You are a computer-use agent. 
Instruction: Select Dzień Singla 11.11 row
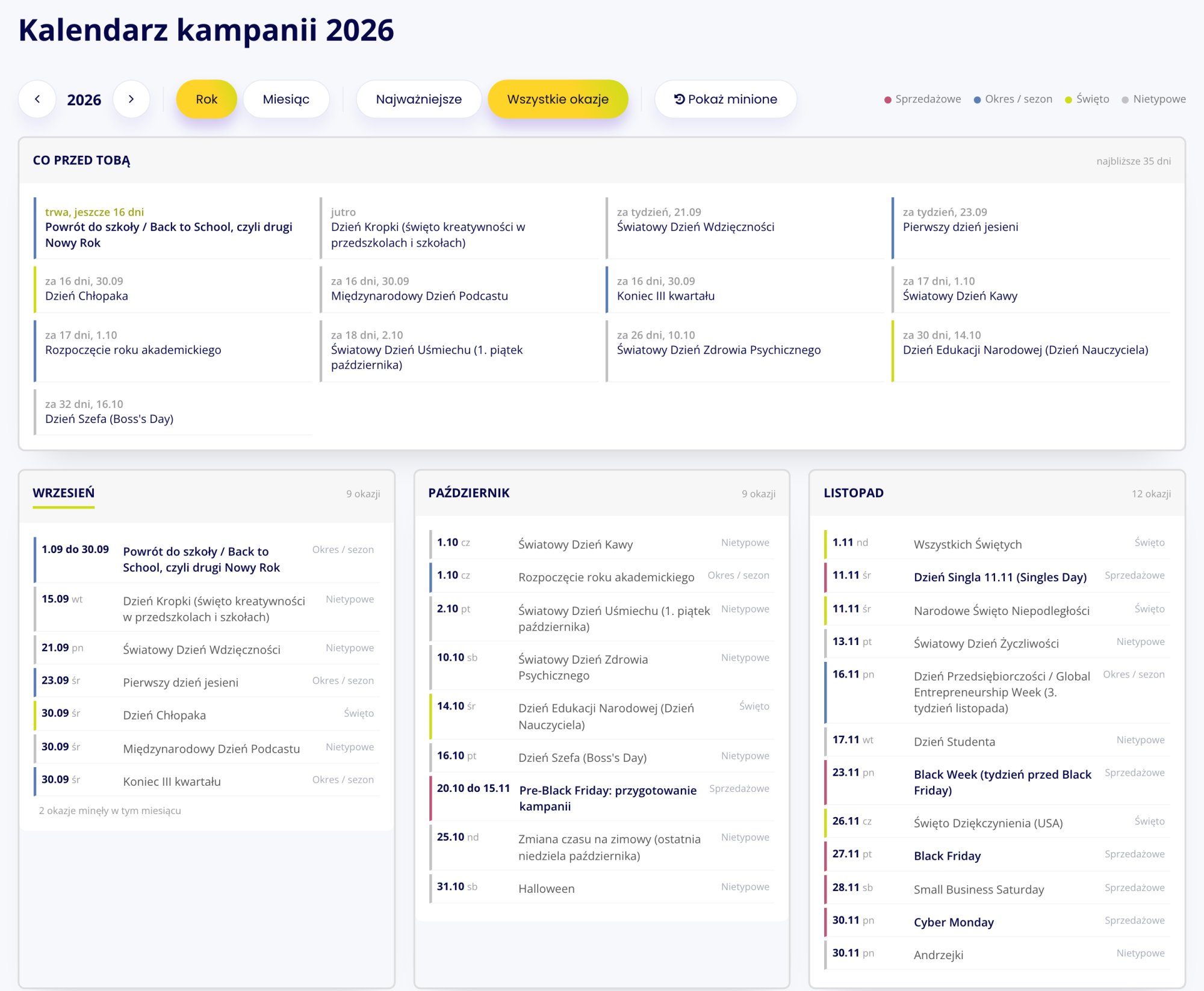[x=998, y=576]
